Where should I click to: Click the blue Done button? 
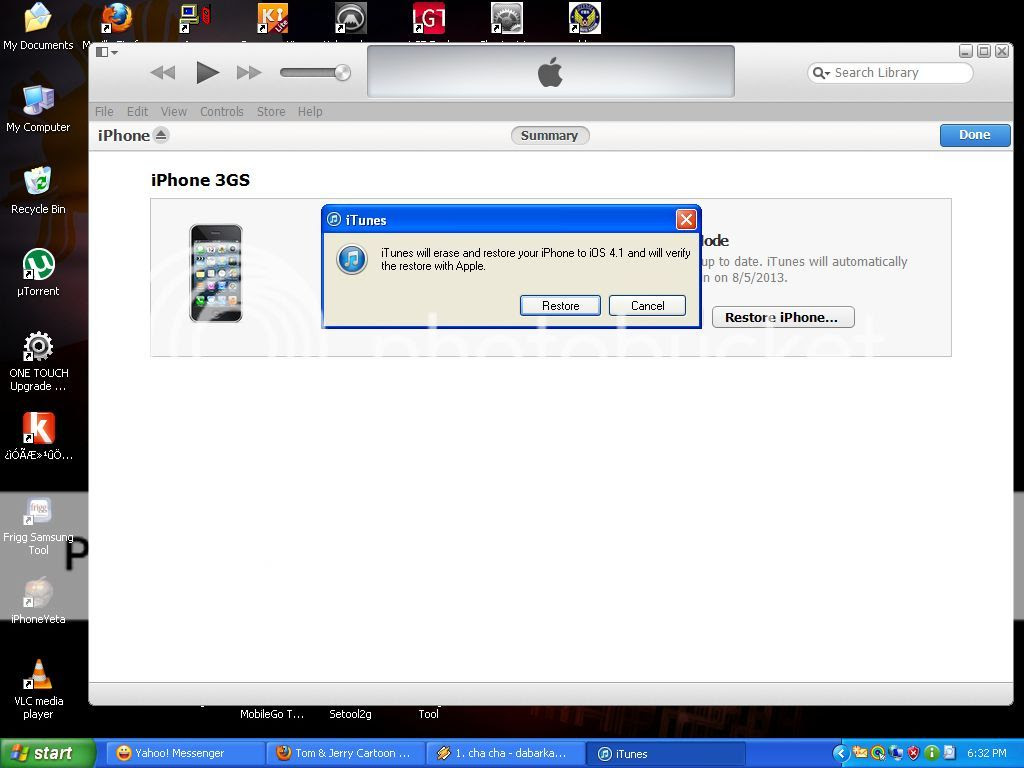[x=974, y=135]
